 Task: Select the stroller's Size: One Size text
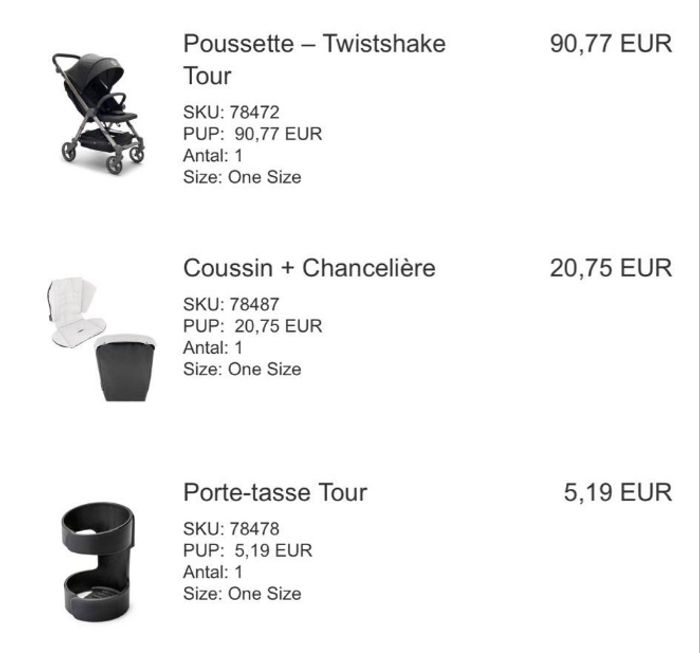pos(242,177)
